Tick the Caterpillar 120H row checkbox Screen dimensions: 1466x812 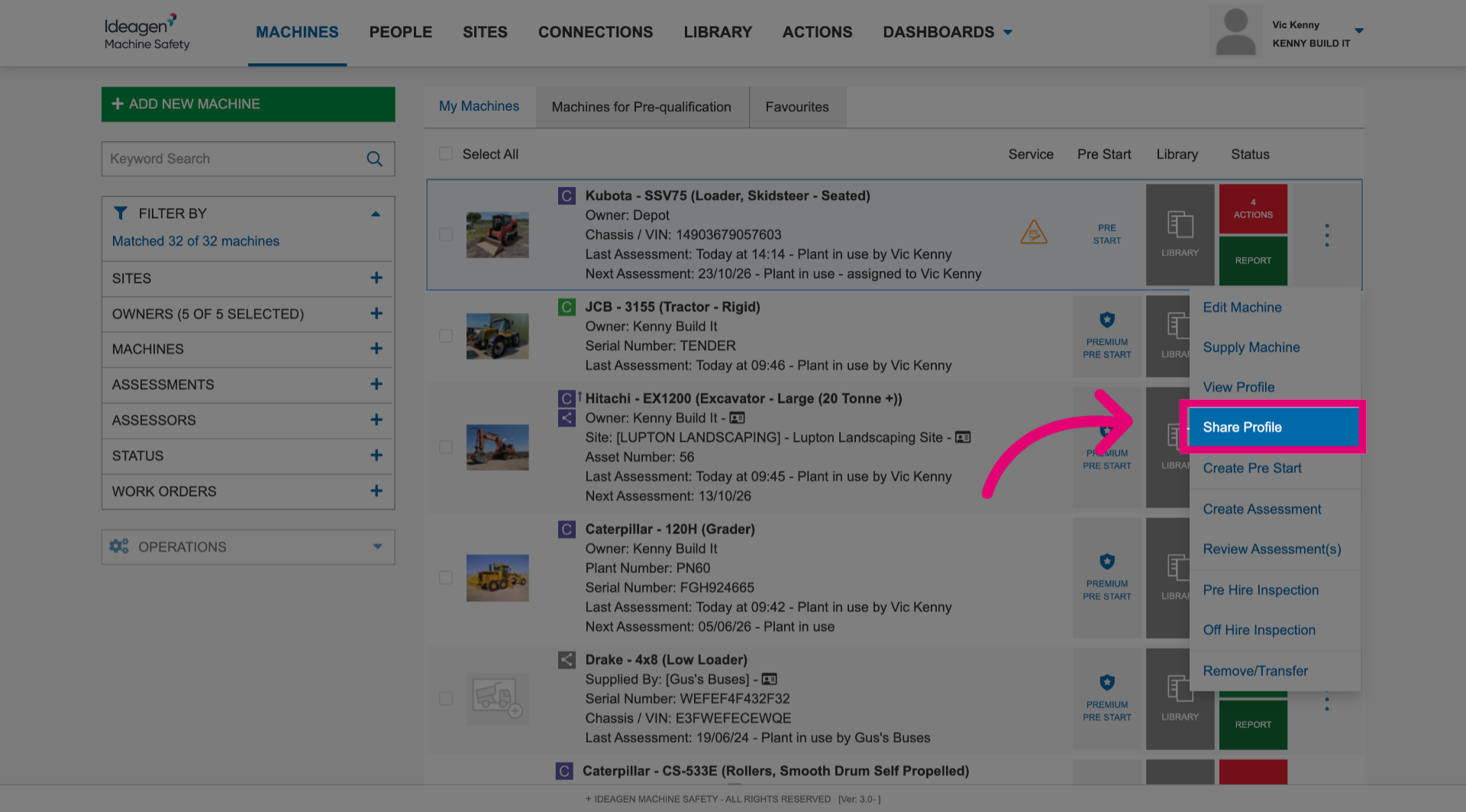point(446,578)
